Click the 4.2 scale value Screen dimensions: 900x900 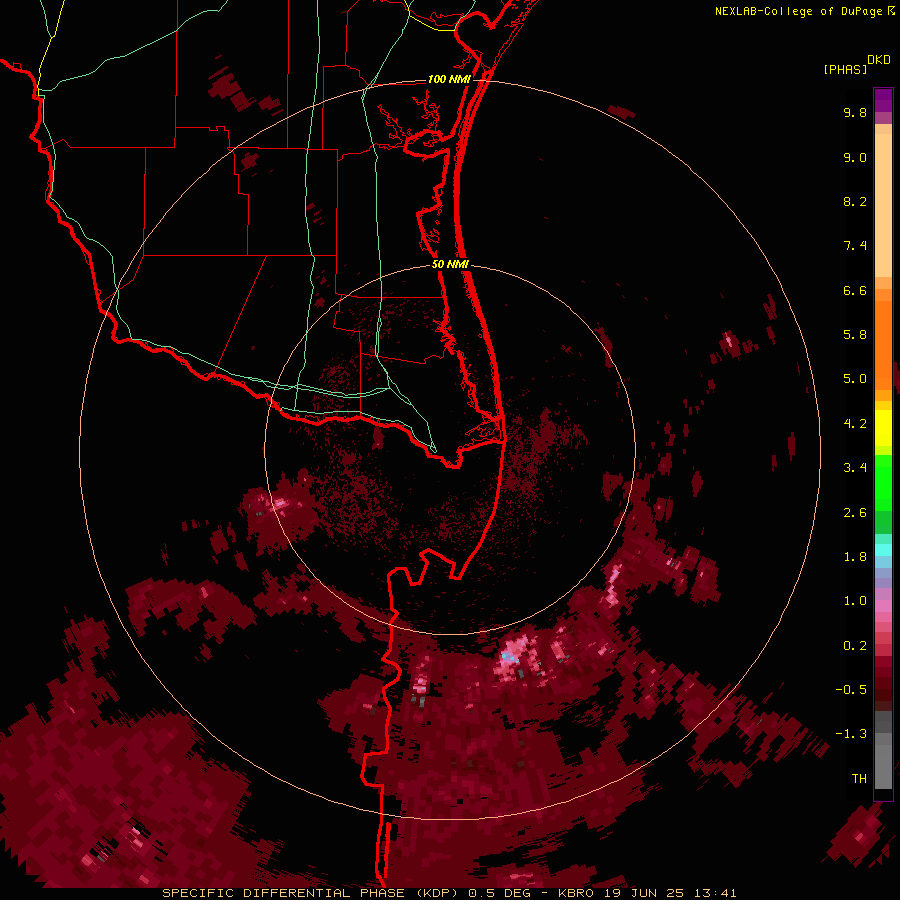click(x=855, y=424)
